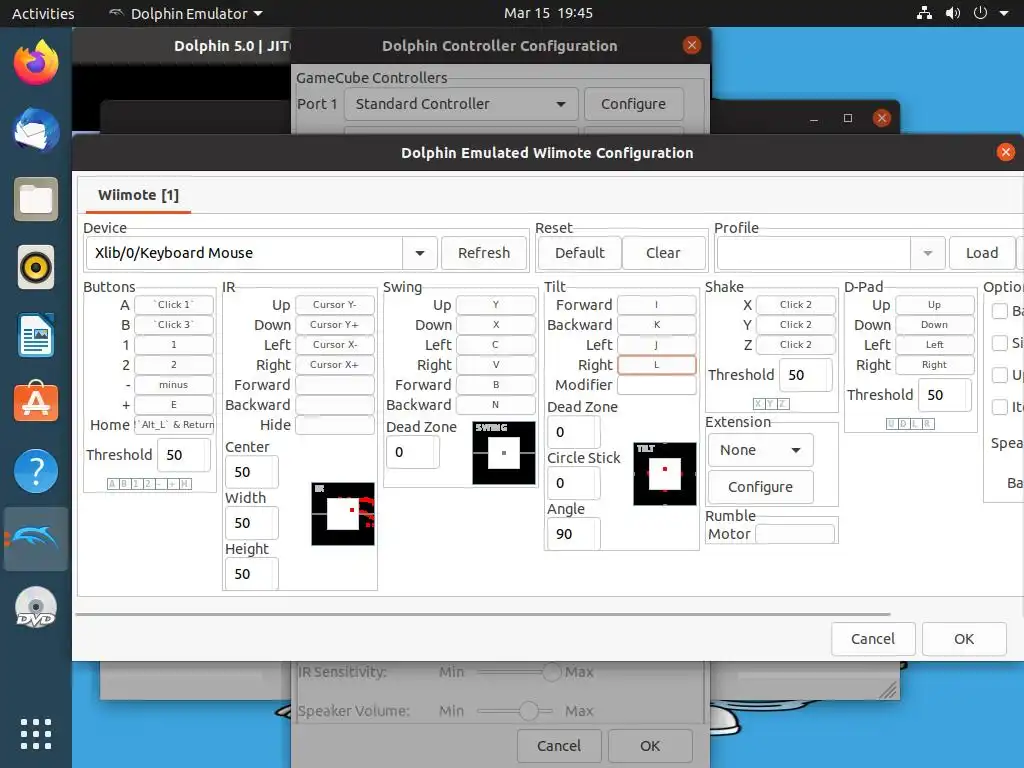Click the Speaker Volume slider handle
The width and height of the screenshot is (1024, 768).
[x=528, y=711]
